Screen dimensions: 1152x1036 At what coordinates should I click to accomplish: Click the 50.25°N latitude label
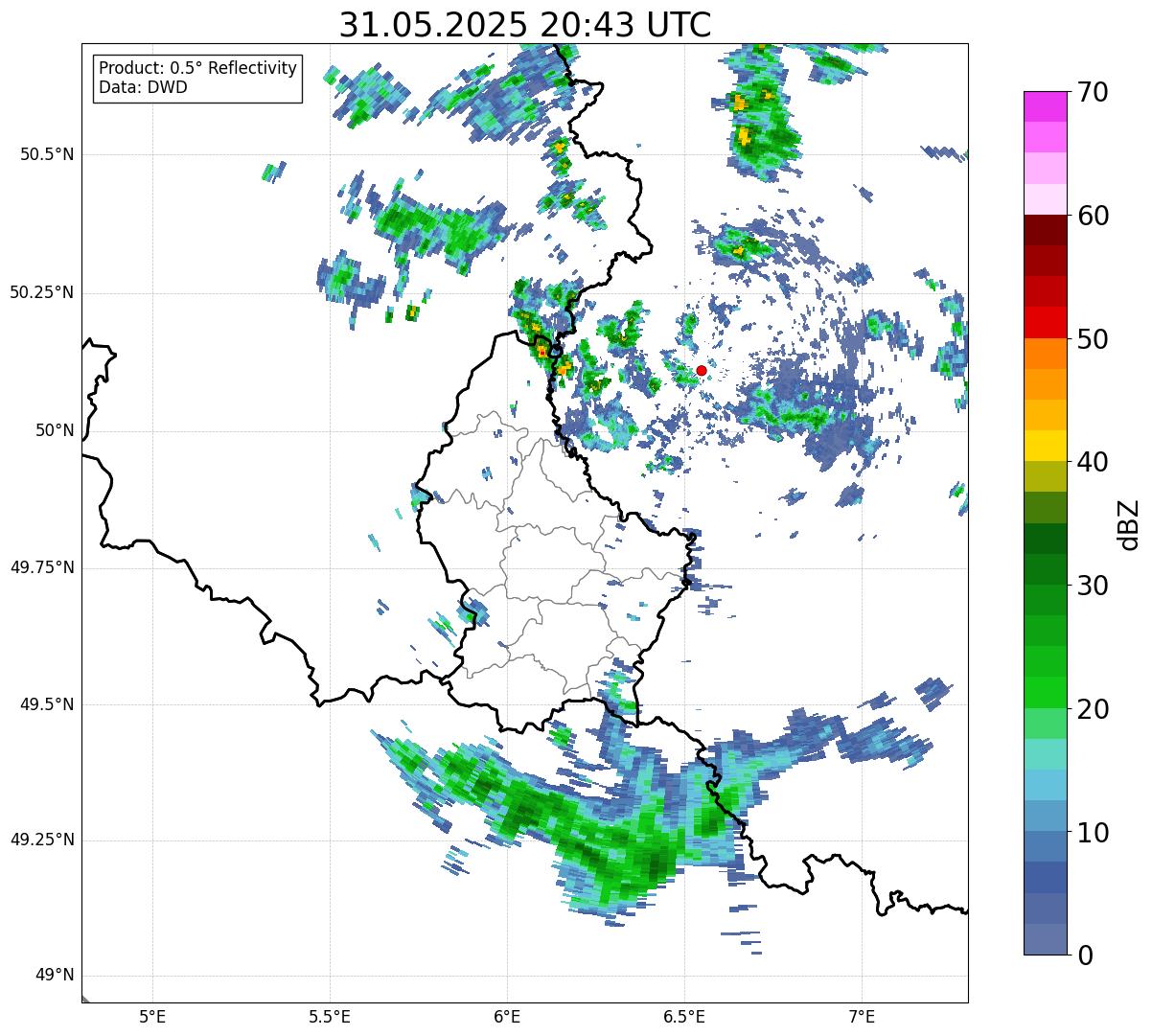click(x=42, y=292)
